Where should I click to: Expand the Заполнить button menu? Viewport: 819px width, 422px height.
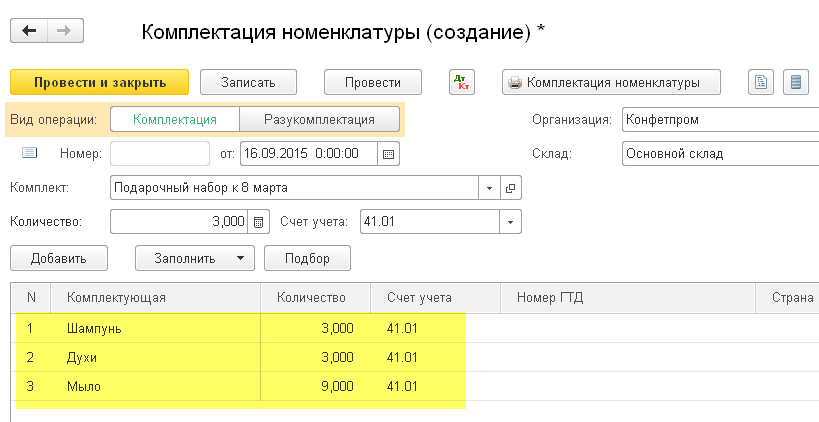tap(241, 258)
